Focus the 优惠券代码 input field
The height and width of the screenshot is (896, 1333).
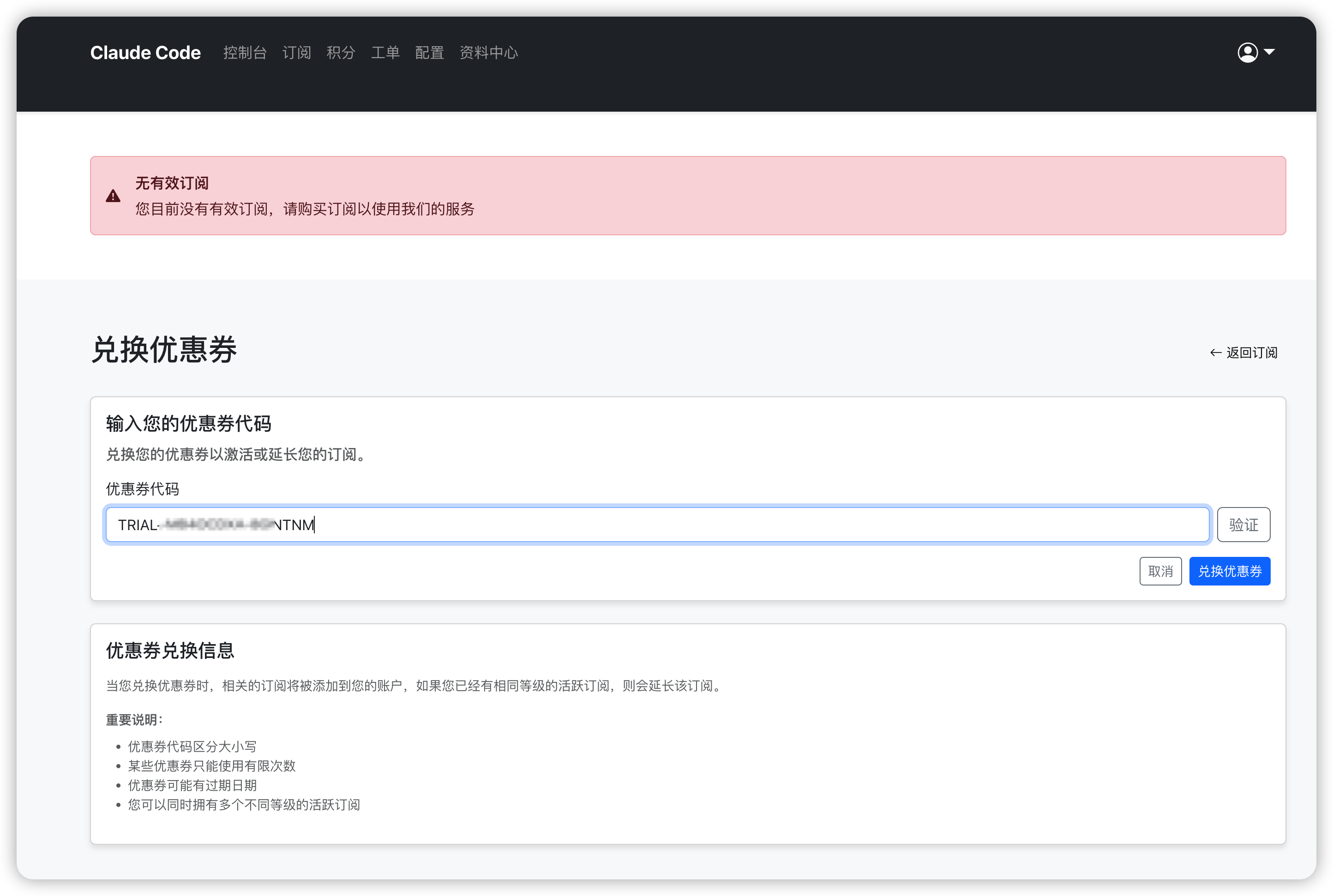657,525
